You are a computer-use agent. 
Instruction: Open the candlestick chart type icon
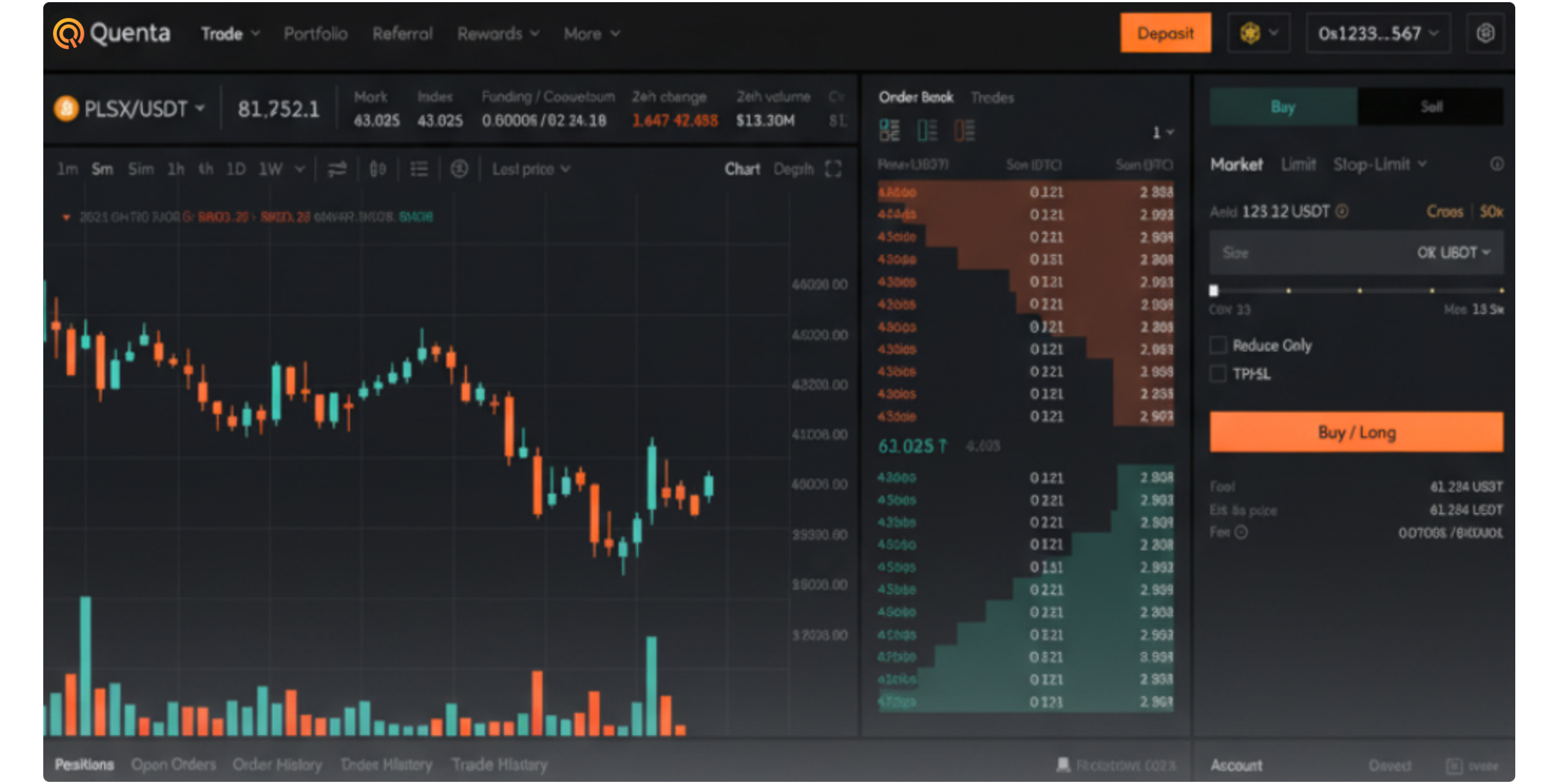pos(378,169)
